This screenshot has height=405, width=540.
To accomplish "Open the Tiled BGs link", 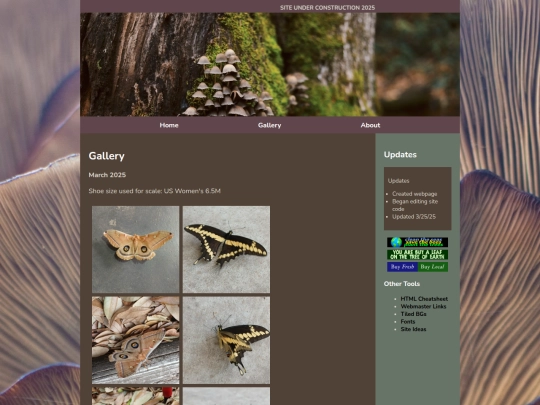I will point(413,314).
